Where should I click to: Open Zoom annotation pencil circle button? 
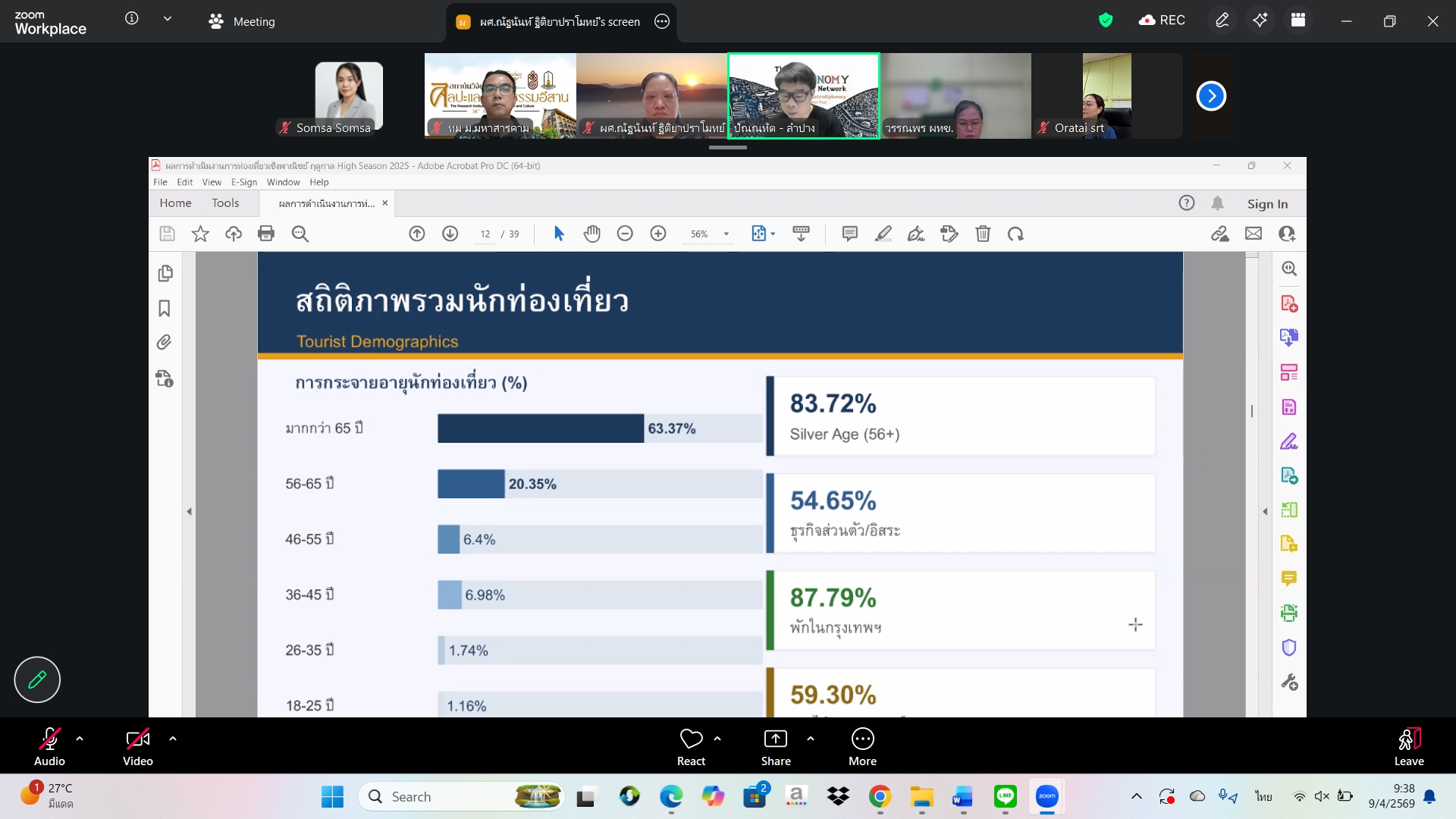pyautogui.click(x=37, y=679)
